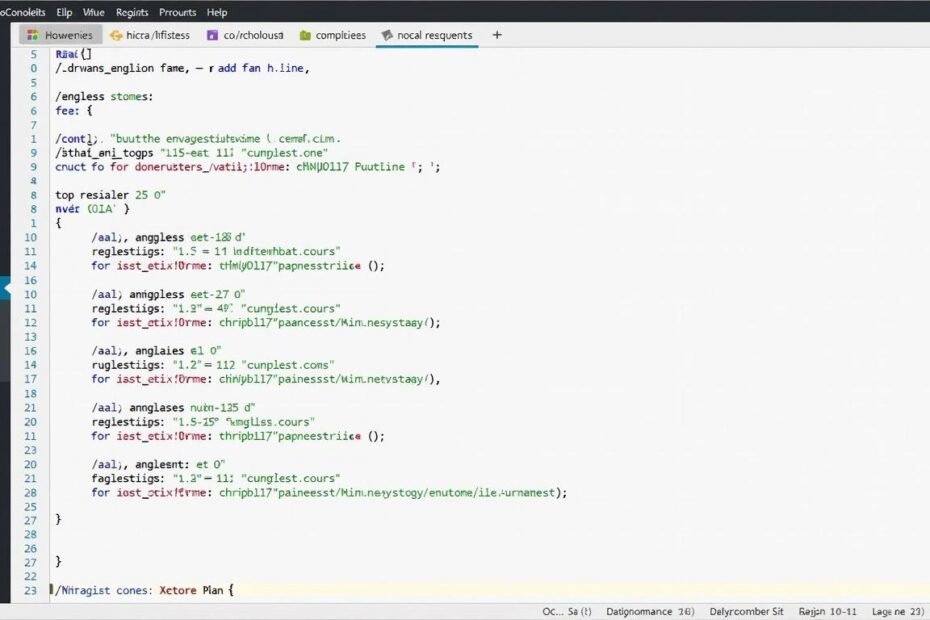Open the Help menu
930x620 pixels.
tap(217, 12)
